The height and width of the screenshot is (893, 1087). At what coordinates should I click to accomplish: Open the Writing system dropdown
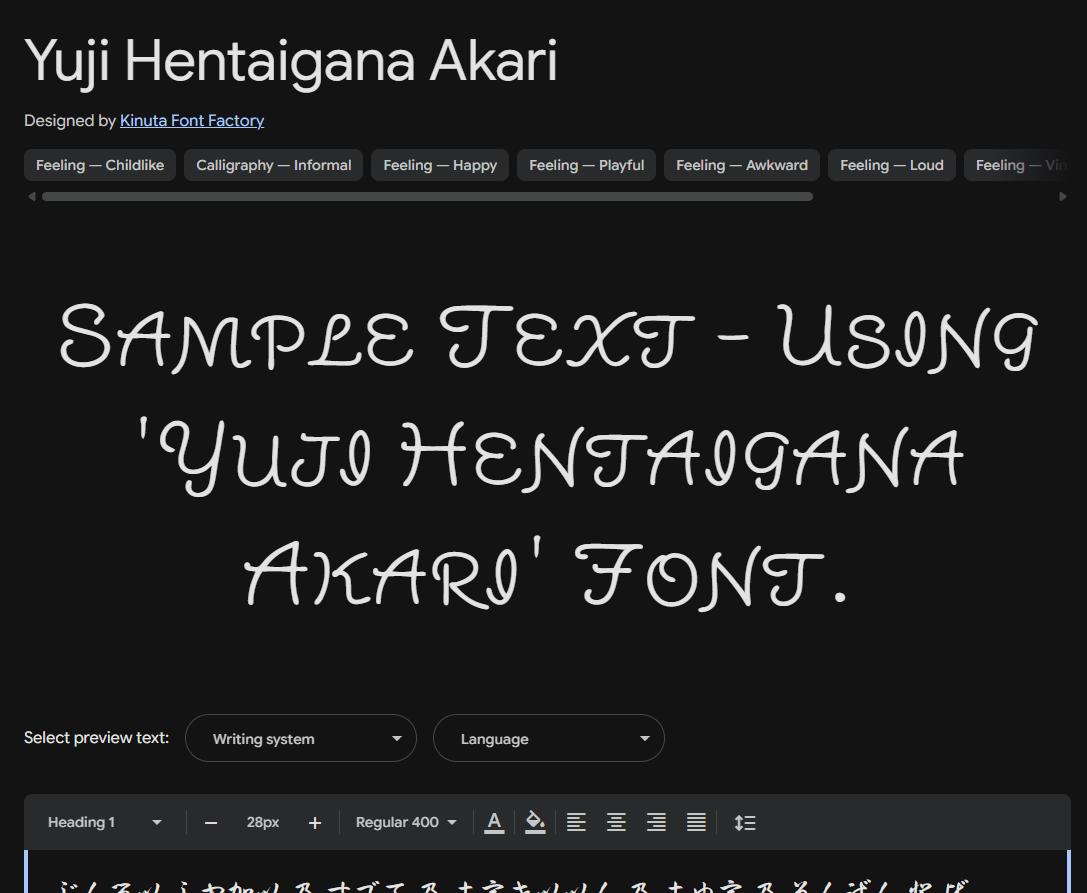[x=301, y=738]
